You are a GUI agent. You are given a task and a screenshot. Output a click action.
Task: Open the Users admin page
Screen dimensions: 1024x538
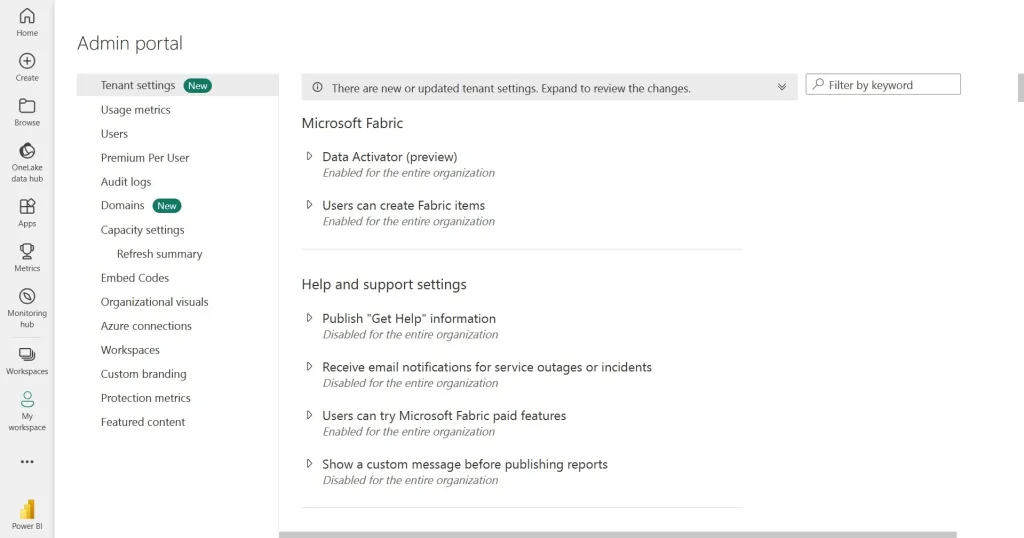coord(114,134)
